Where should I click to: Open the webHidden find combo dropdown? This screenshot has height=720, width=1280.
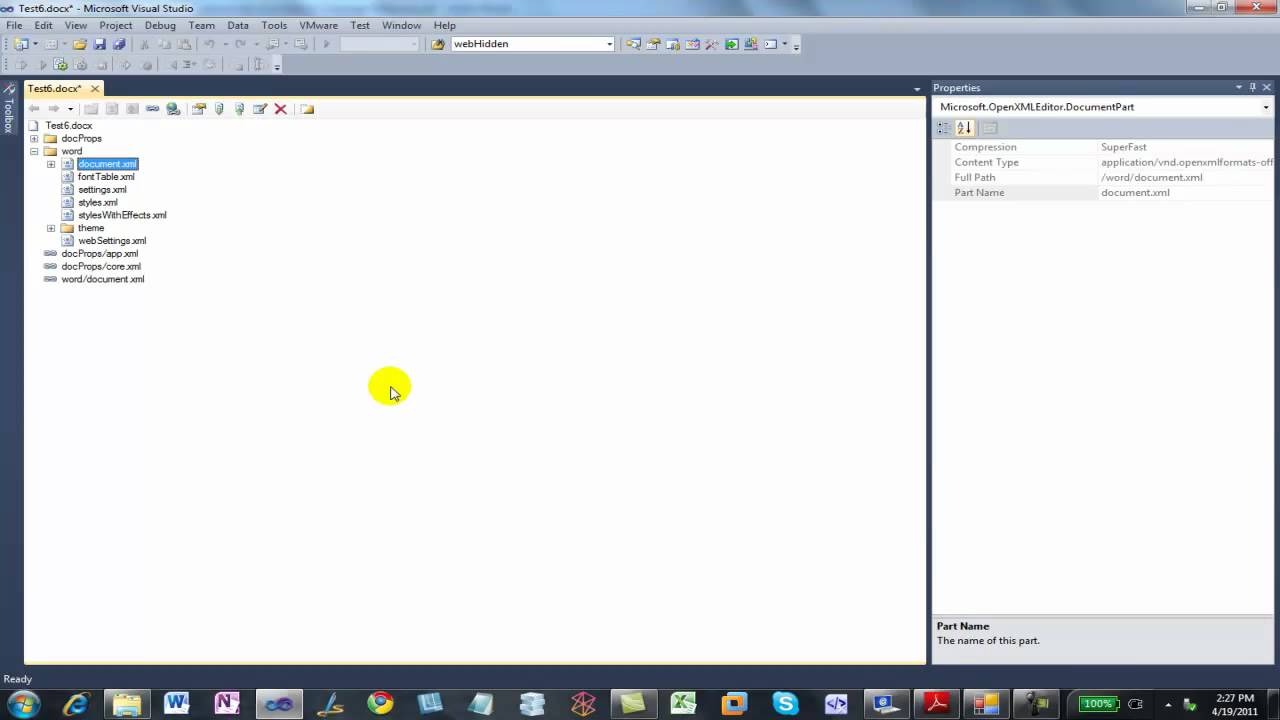pos(609,44)
